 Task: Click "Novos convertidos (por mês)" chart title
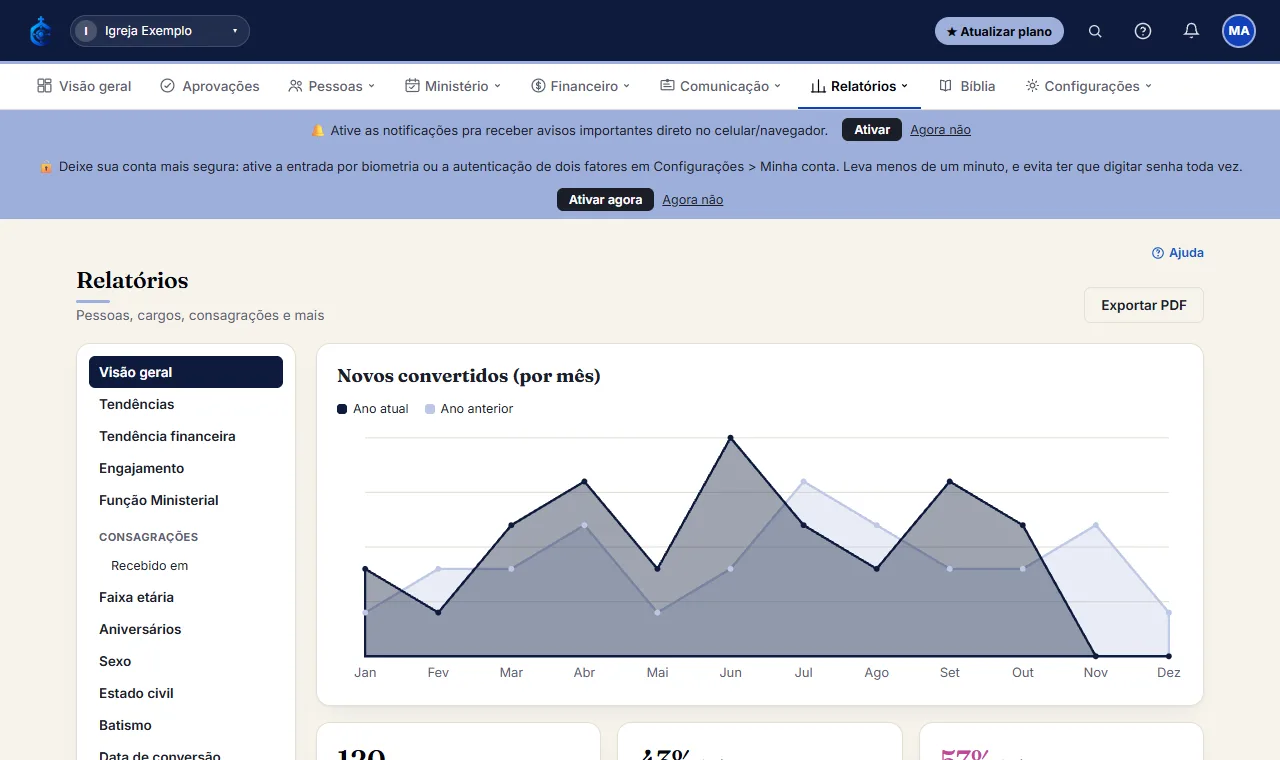(469, 376)
